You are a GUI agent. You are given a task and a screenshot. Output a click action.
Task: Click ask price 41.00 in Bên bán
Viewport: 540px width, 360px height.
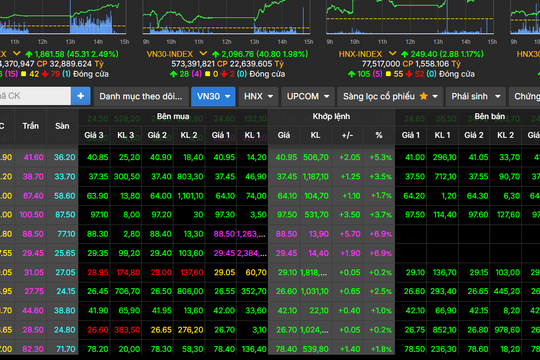(415, 157)
